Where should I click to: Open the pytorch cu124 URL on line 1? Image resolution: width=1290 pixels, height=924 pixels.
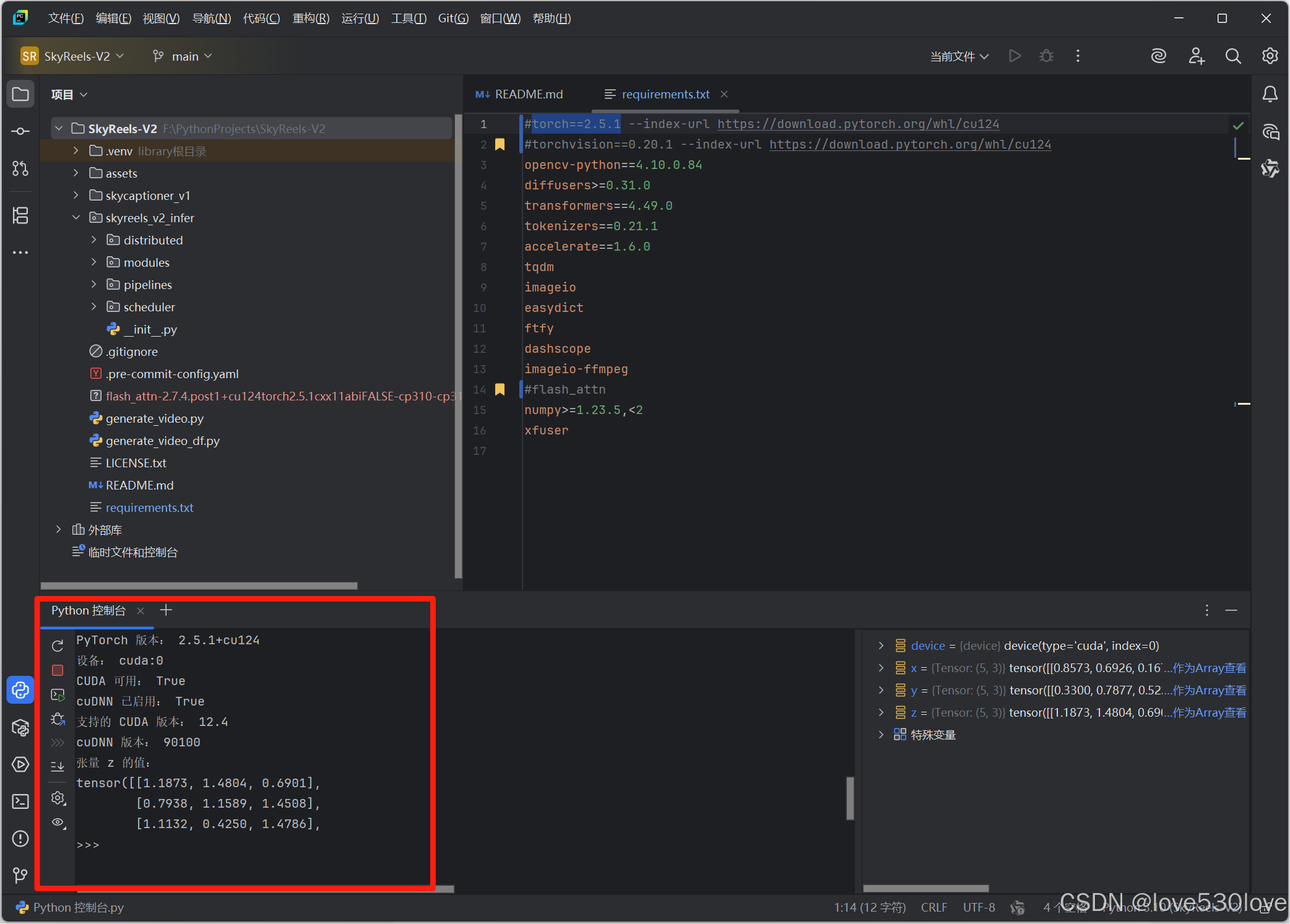[x=858, y=124]
